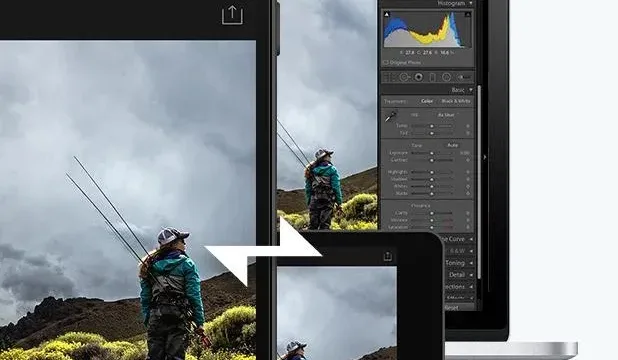Select the Radial Filter tool icon
The width and height of the screenshot is (618, 360).
tap(447, 77)
